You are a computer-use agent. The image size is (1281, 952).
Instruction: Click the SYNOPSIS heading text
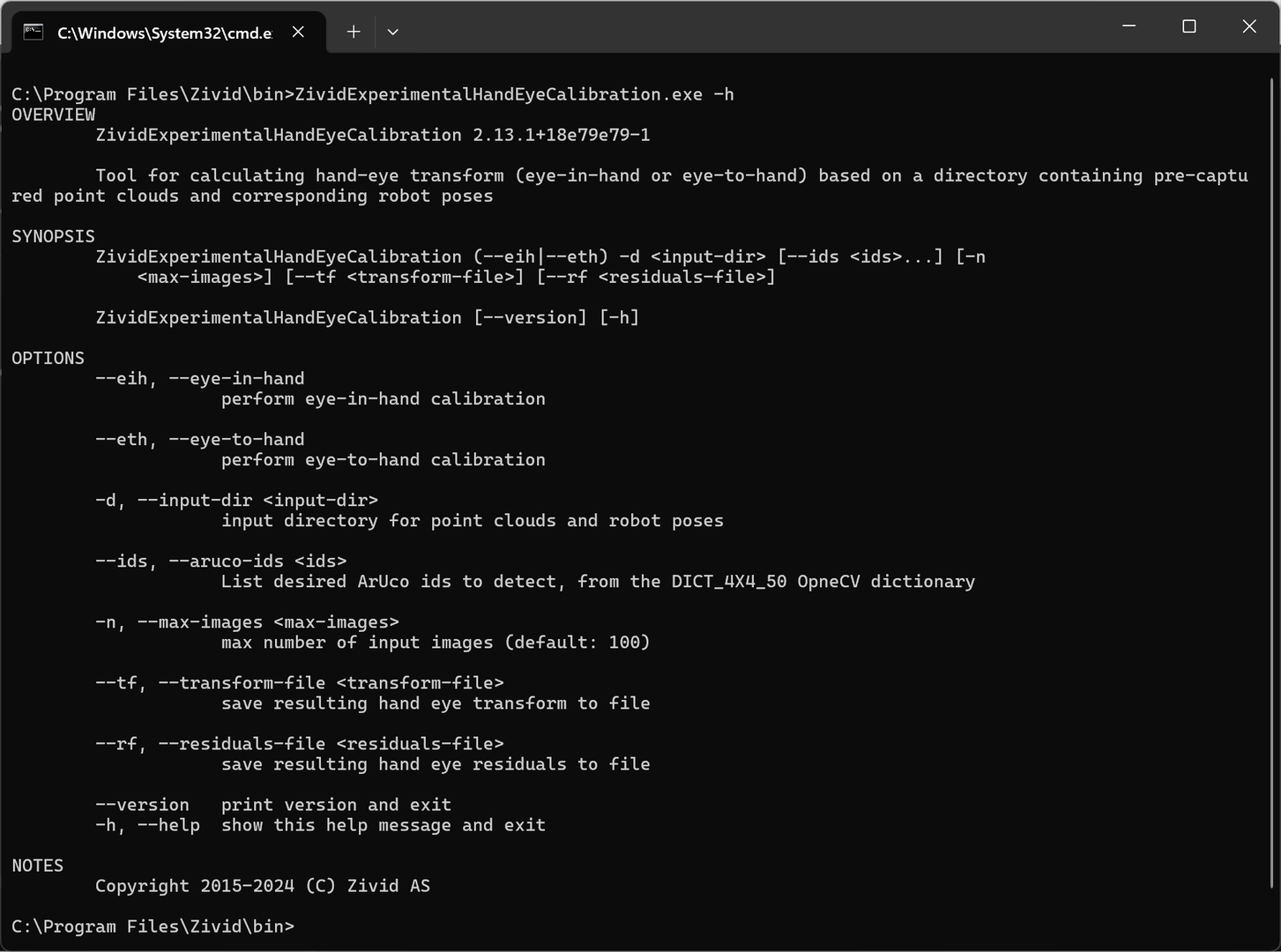click(53, 236)
